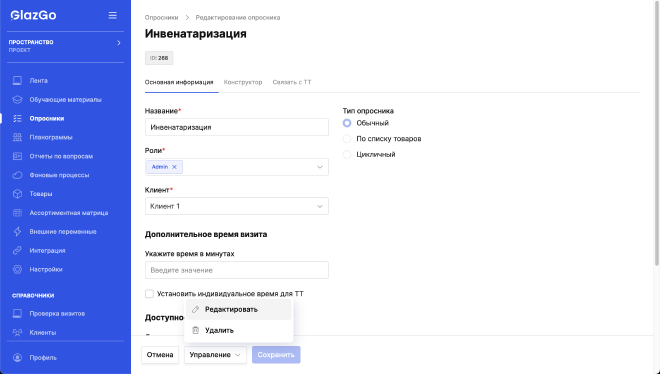Collapse the sidebar with hamburger icon

click(113, 15)
